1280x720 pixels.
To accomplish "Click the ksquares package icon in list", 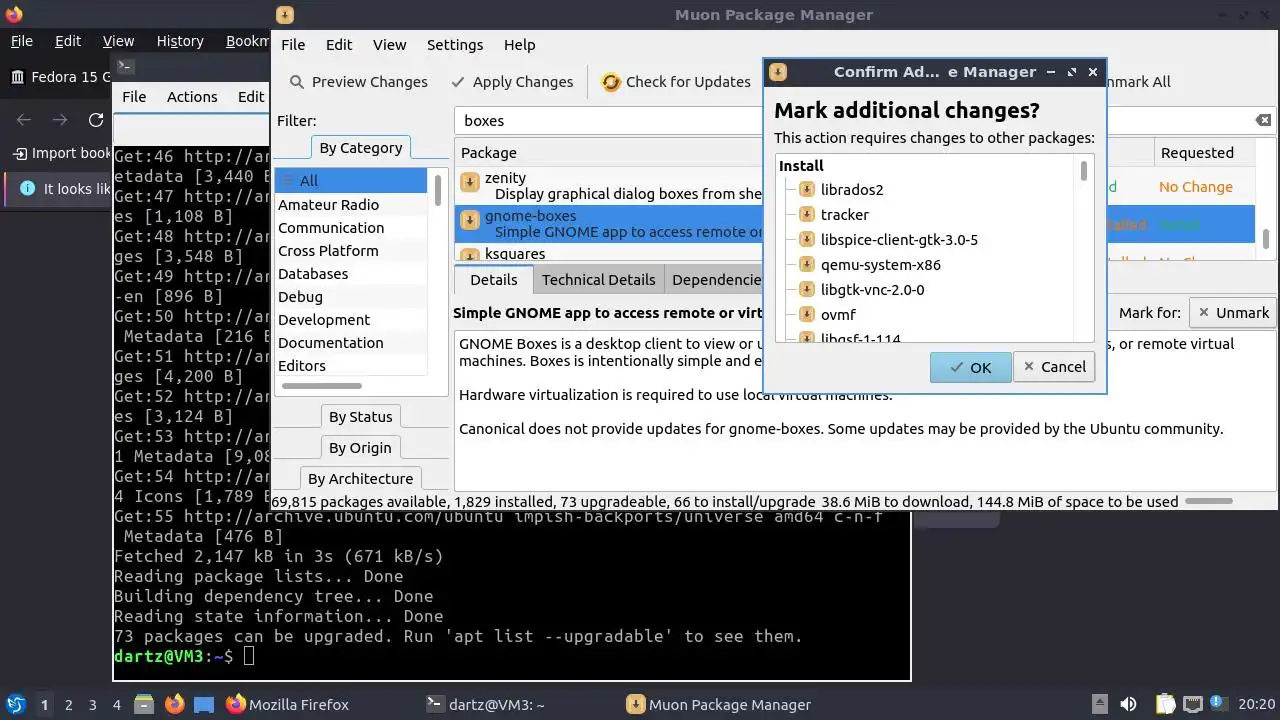I will pyautogui.click(x=470, y=255).
